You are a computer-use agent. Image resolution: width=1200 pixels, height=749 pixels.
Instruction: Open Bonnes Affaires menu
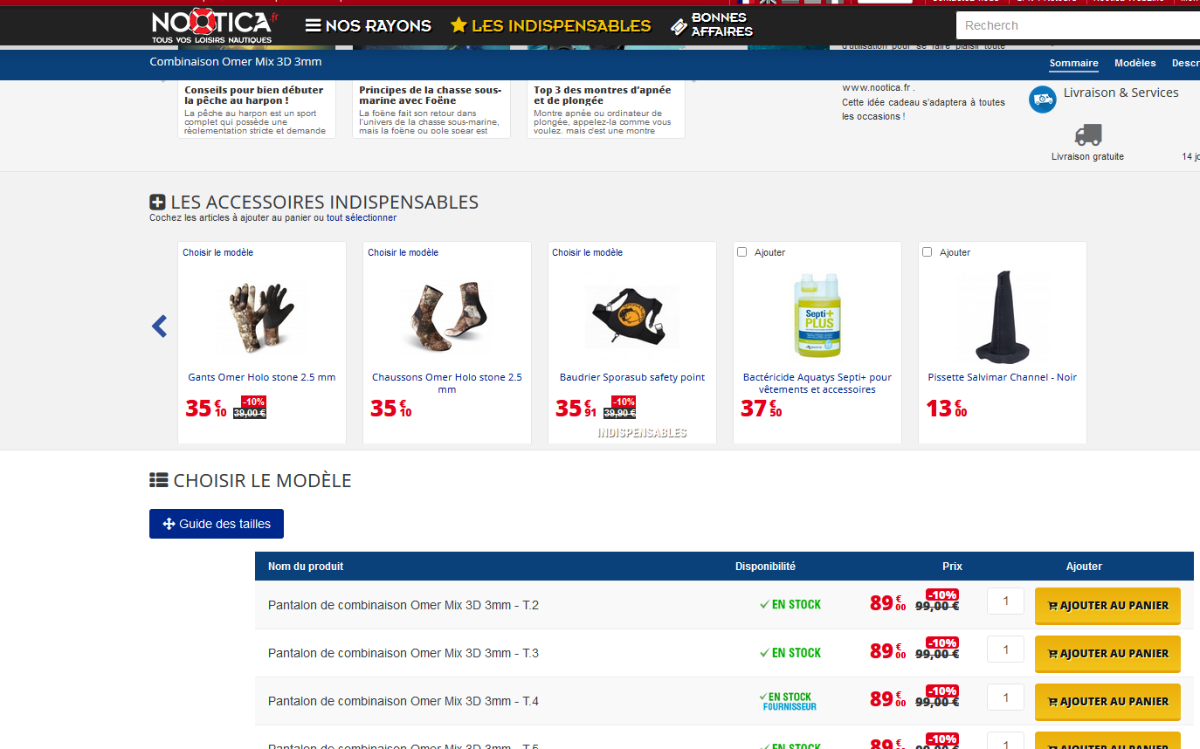coord(711,25)
